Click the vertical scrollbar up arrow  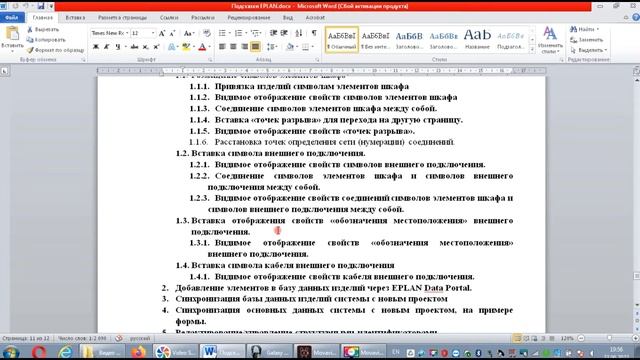pos(636,81)
